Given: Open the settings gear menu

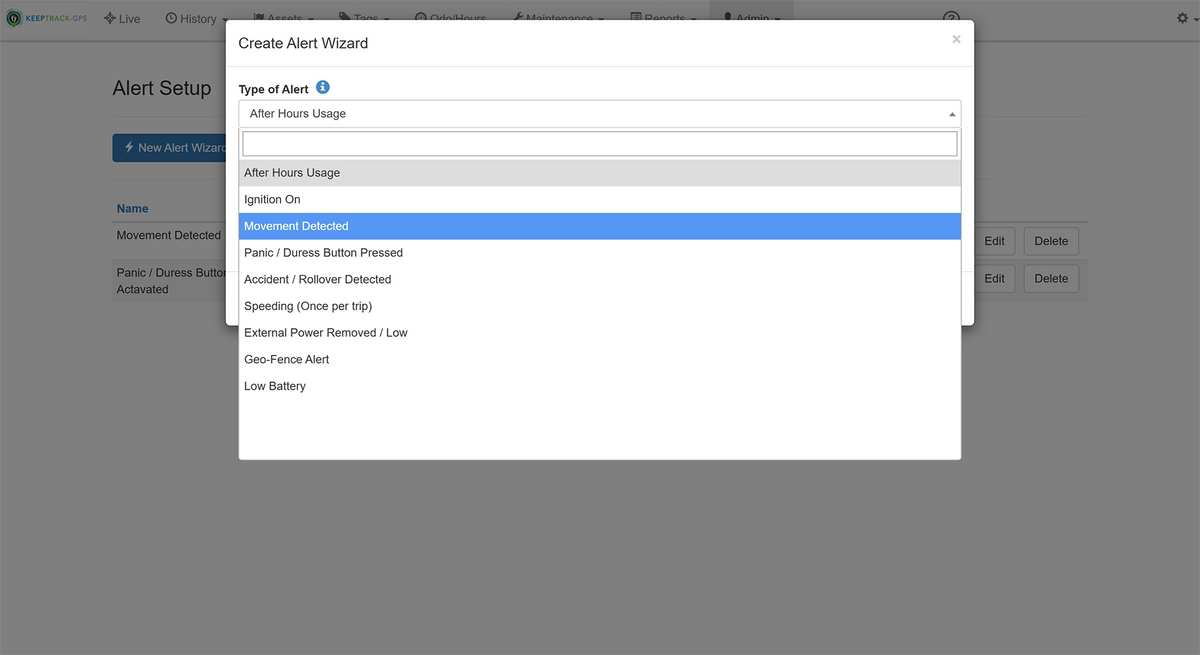Looking at the screenshot, I should pyautogui.click(x=1180, y=17).
